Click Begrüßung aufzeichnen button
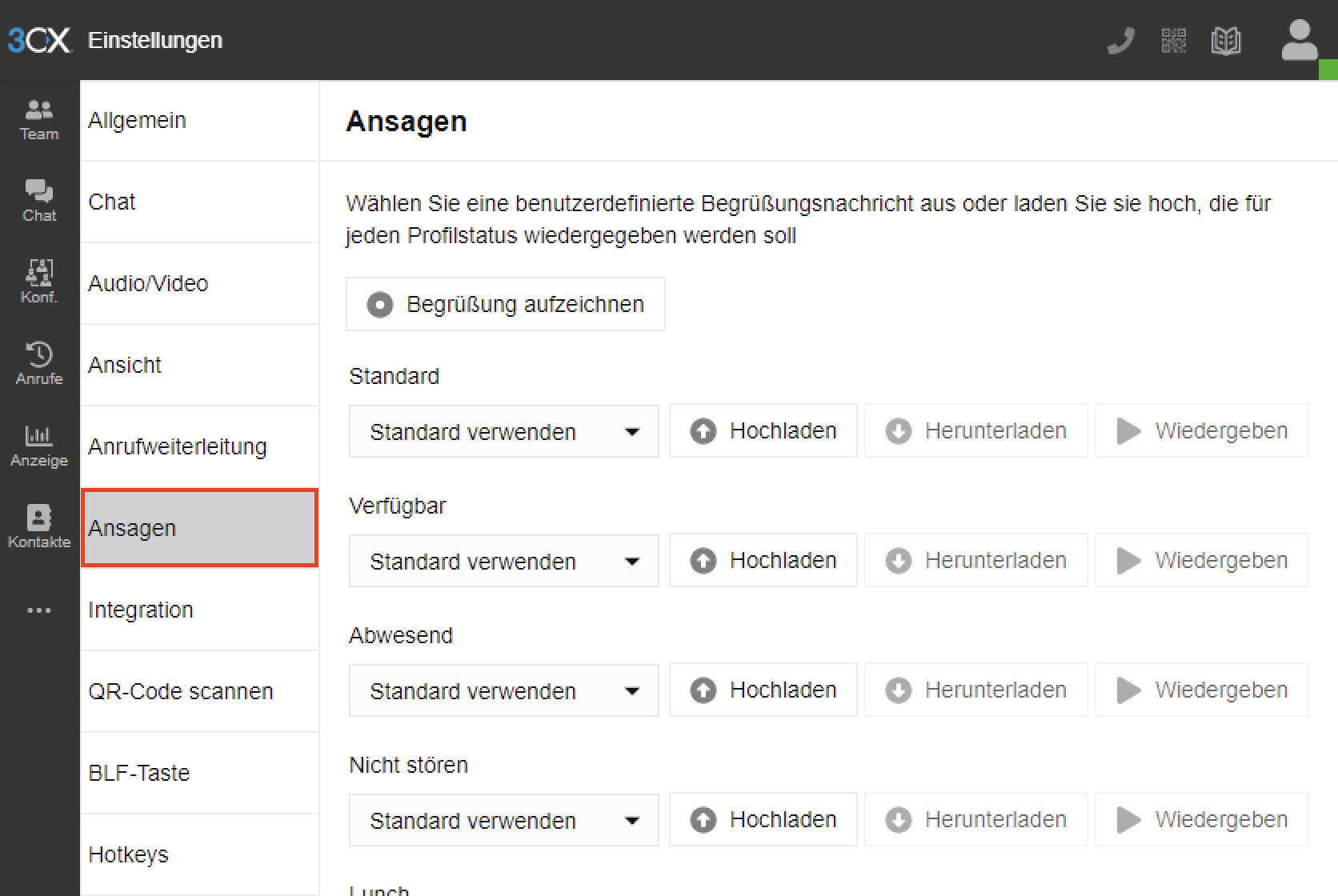This screenshot has height=896, width=1338. point(505,304)
